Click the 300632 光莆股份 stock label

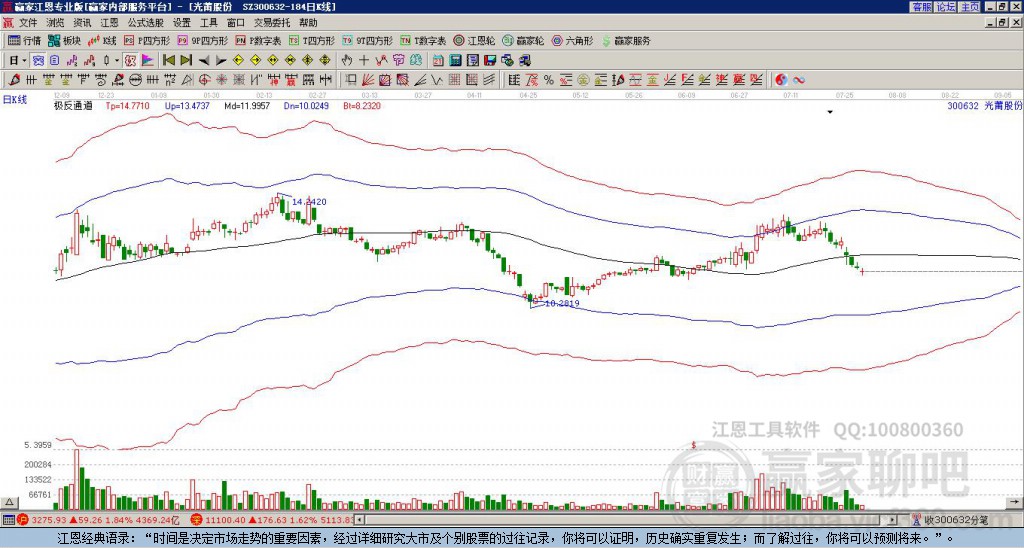click(x=984, y=106)
